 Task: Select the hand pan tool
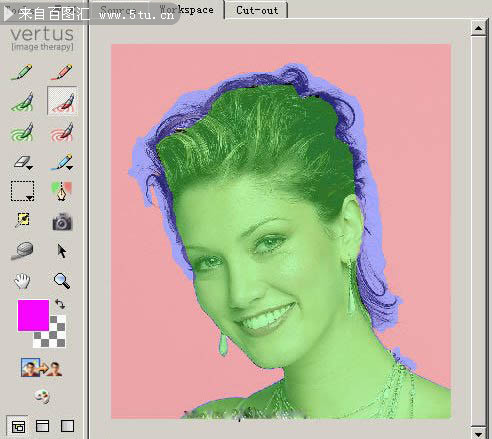pos(22,281)
